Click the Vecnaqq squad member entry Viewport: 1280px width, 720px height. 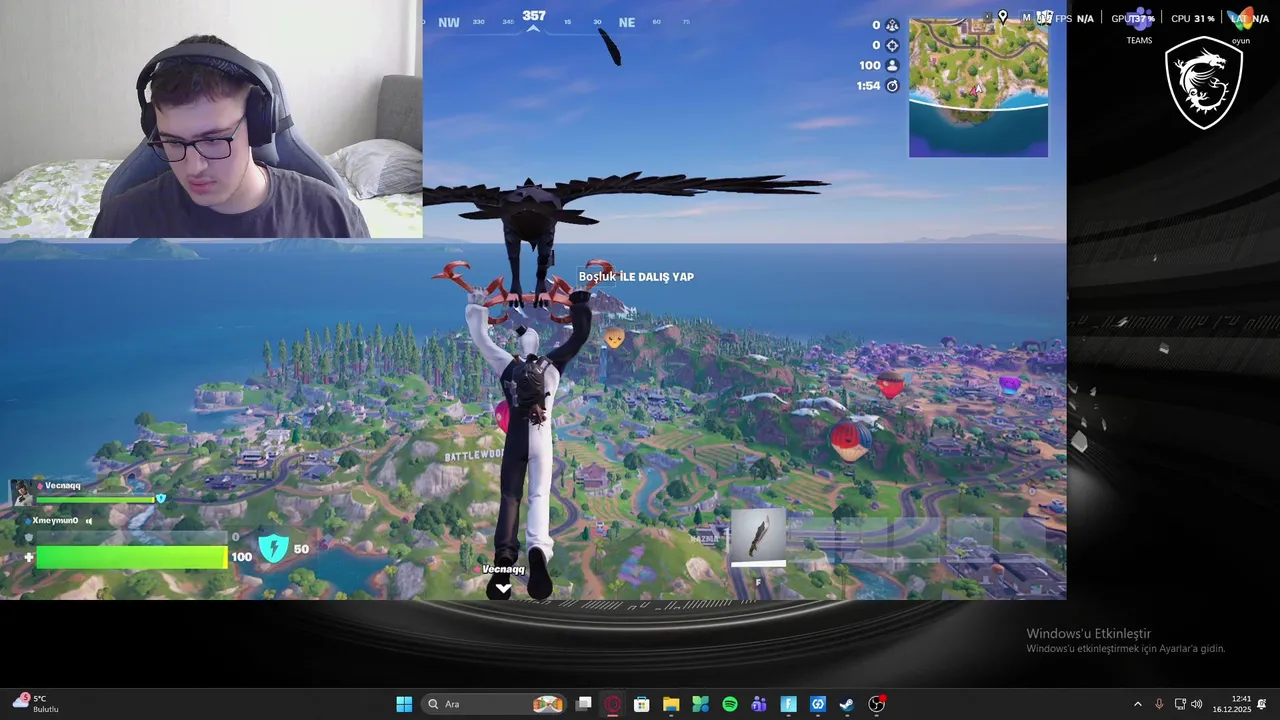(x=88, y=492)
